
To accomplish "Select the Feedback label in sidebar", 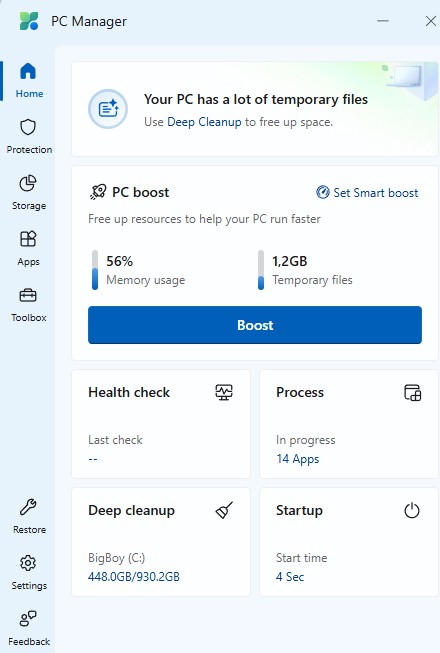I will 29,641.
